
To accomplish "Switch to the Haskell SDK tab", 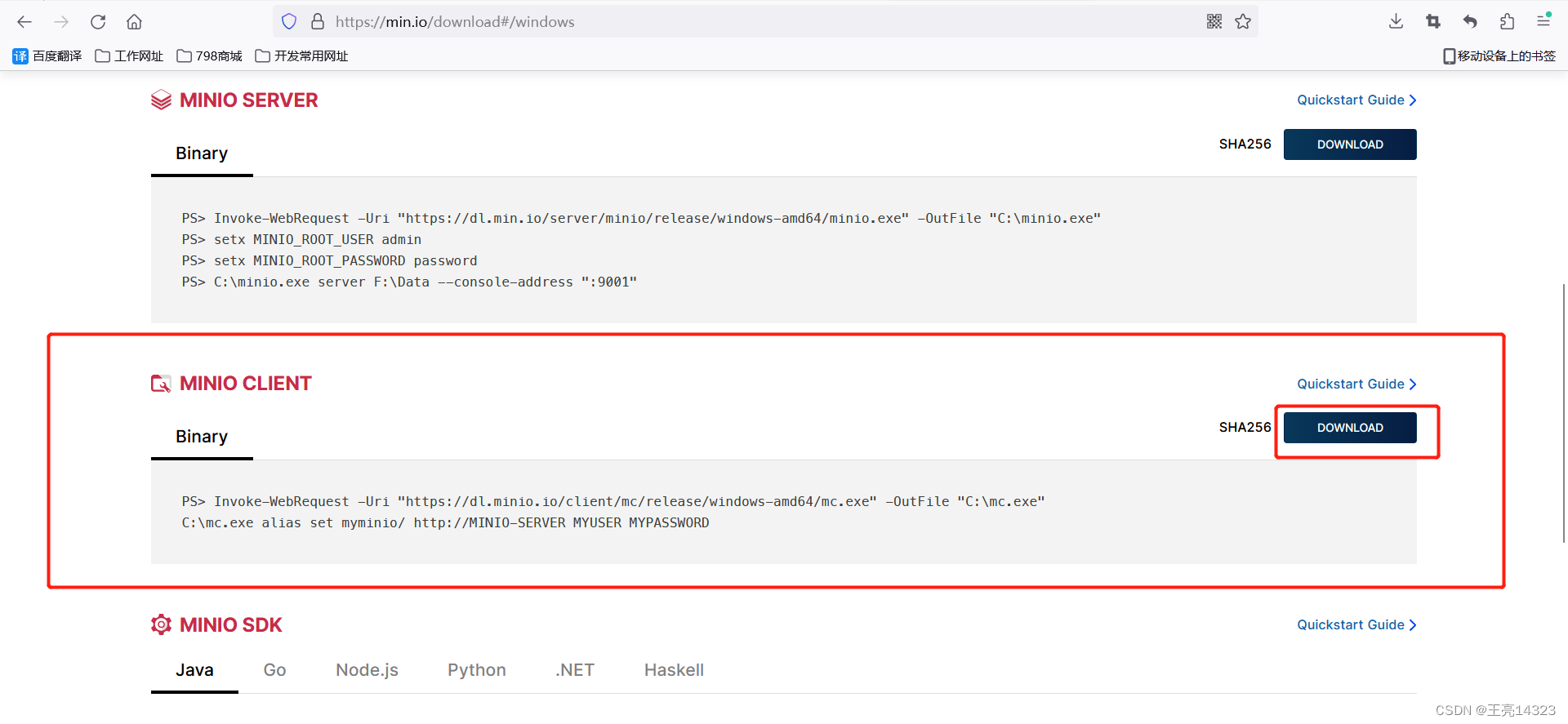I will [674, 670].
